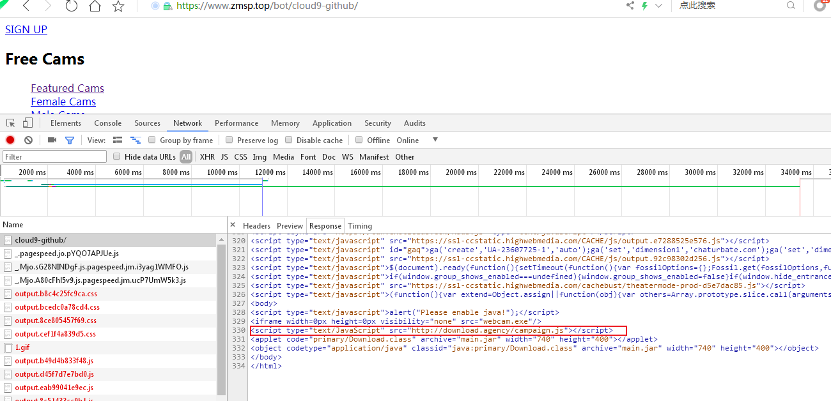Click the browser forward arrow
The image size is (832, 402).
point(48,6)
